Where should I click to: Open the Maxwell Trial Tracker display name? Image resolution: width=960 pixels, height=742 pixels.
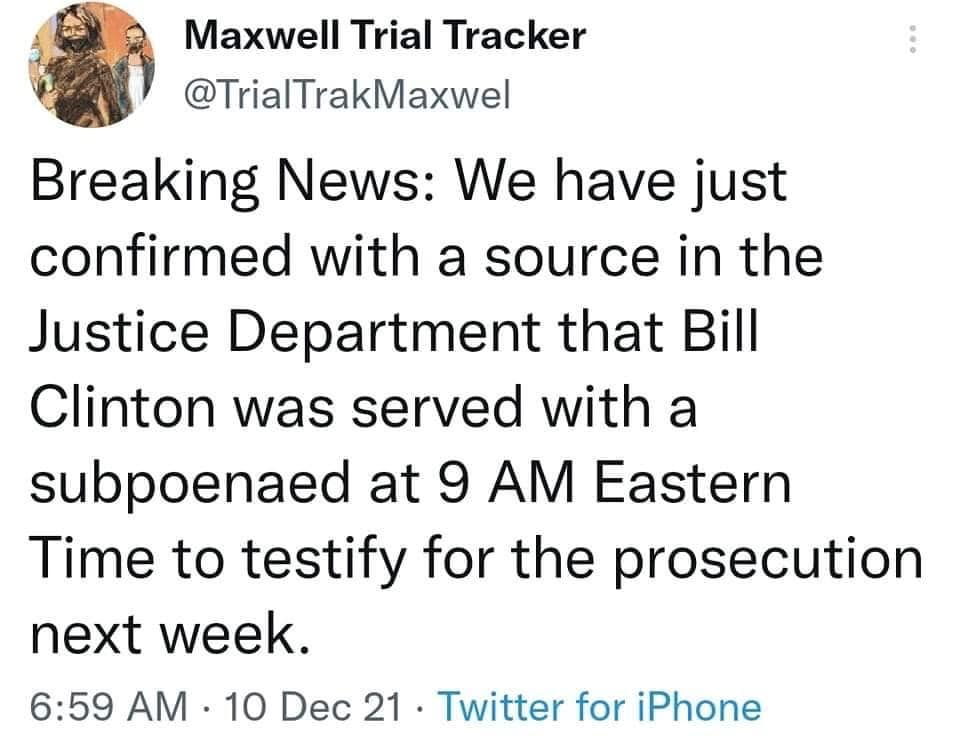tap(387, 37)
